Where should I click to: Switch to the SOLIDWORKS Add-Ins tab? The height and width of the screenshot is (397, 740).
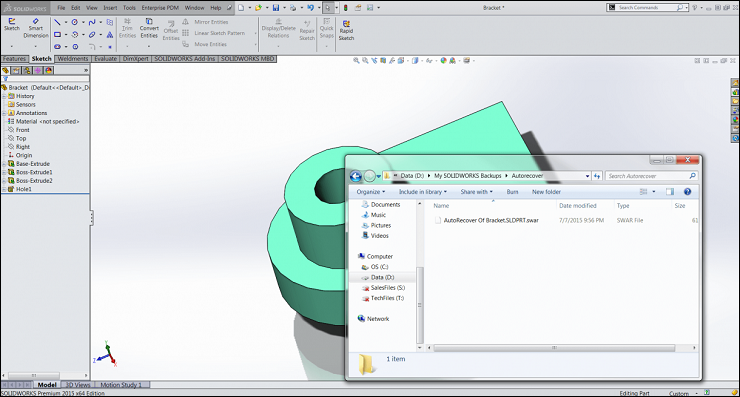[185, 59]
